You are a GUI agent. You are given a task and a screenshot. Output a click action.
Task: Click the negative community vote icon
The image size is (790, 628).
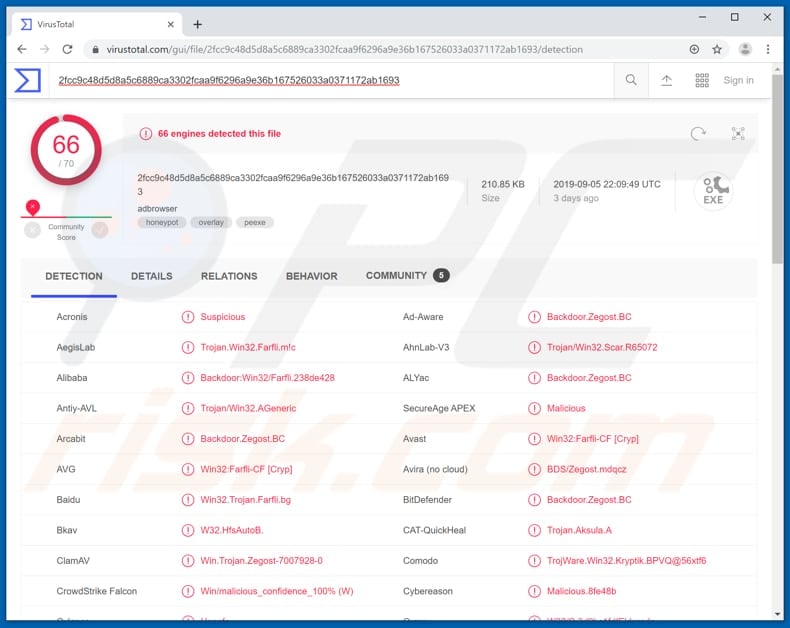32,230
